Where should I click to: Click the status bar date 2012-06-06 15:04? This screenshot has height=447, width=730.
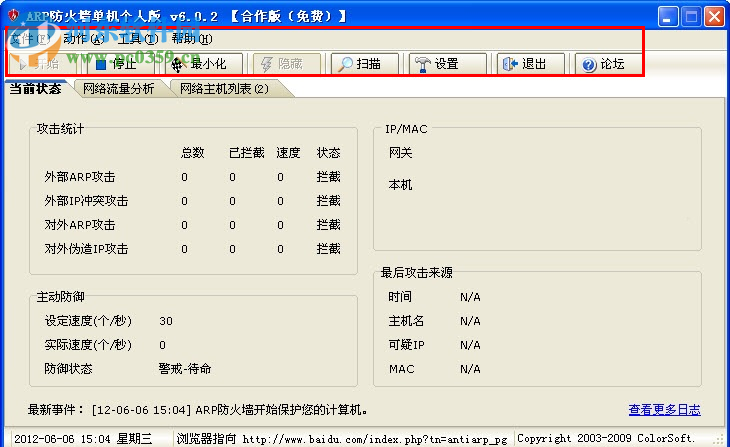pos(62,439)
